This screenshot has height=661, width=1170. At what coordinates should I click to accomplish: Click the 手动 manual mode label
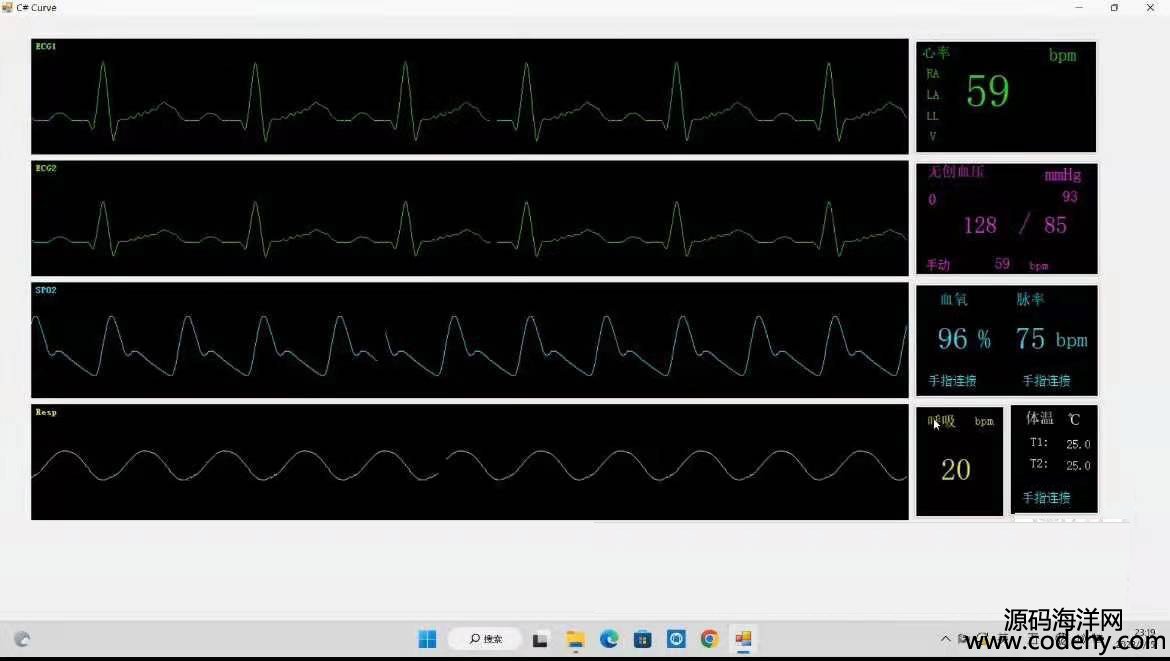coord(938,265)
